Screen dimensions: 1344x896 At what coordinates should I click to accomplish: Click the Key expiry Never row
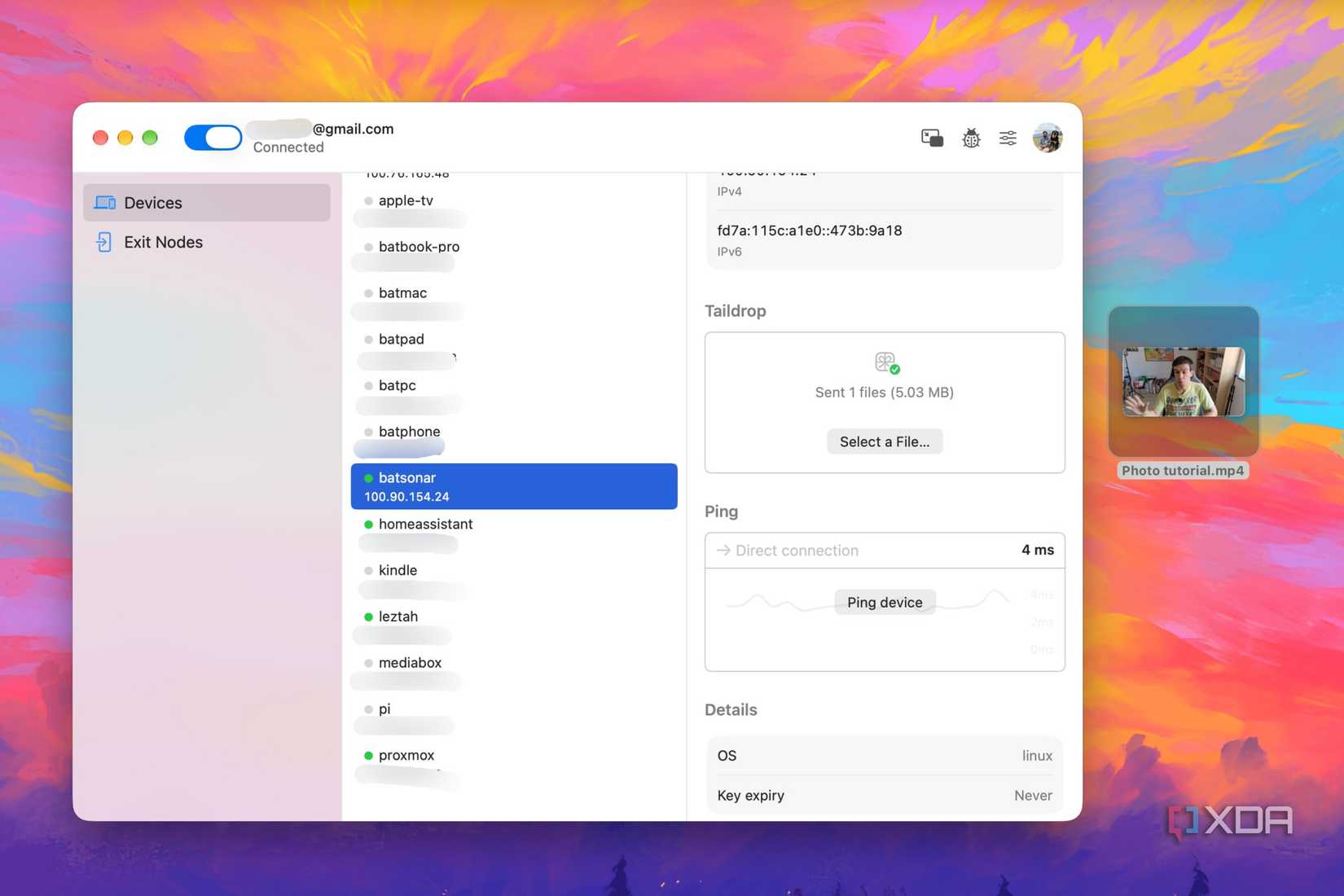[885, 796]
